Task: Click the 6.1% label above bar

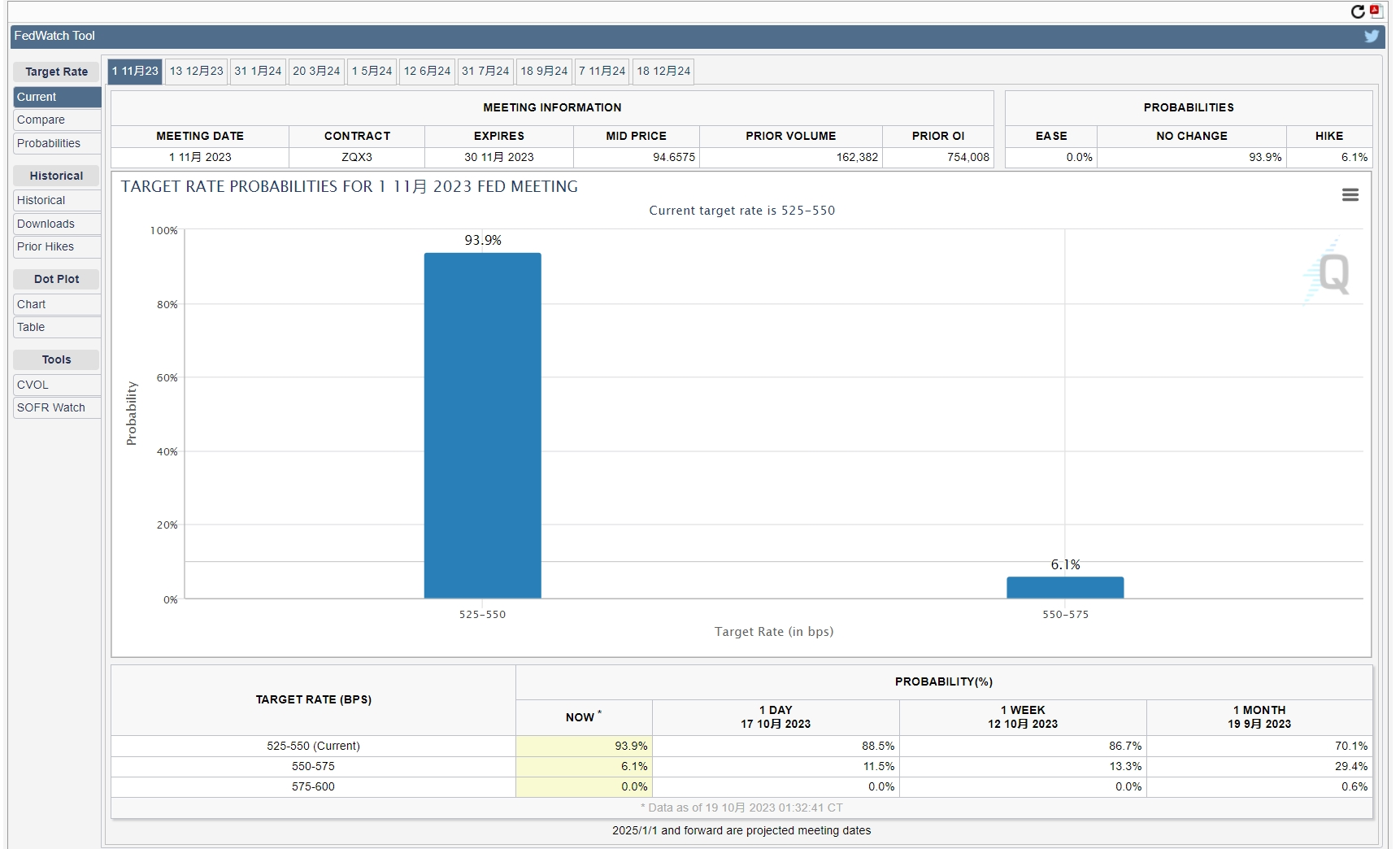Action: pos(1065,564)
